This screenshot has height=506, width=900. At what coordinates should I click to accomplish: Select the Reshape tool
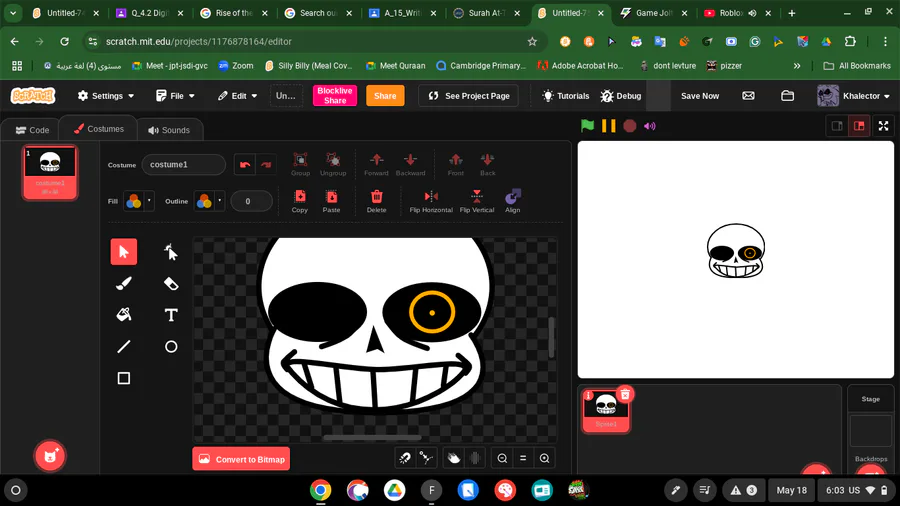(x=170, y=252)
